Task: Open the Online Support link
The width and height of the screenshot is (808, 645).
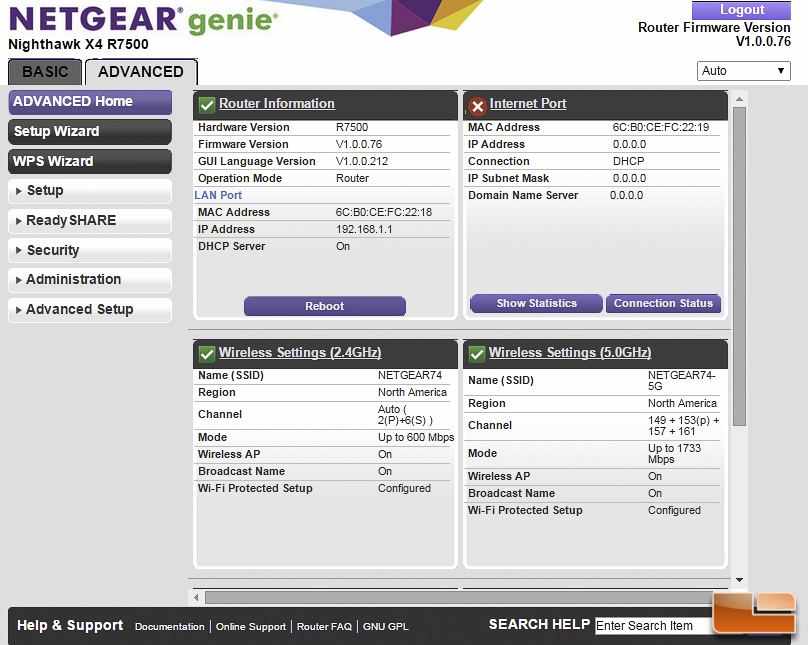Action: (250, 627)
